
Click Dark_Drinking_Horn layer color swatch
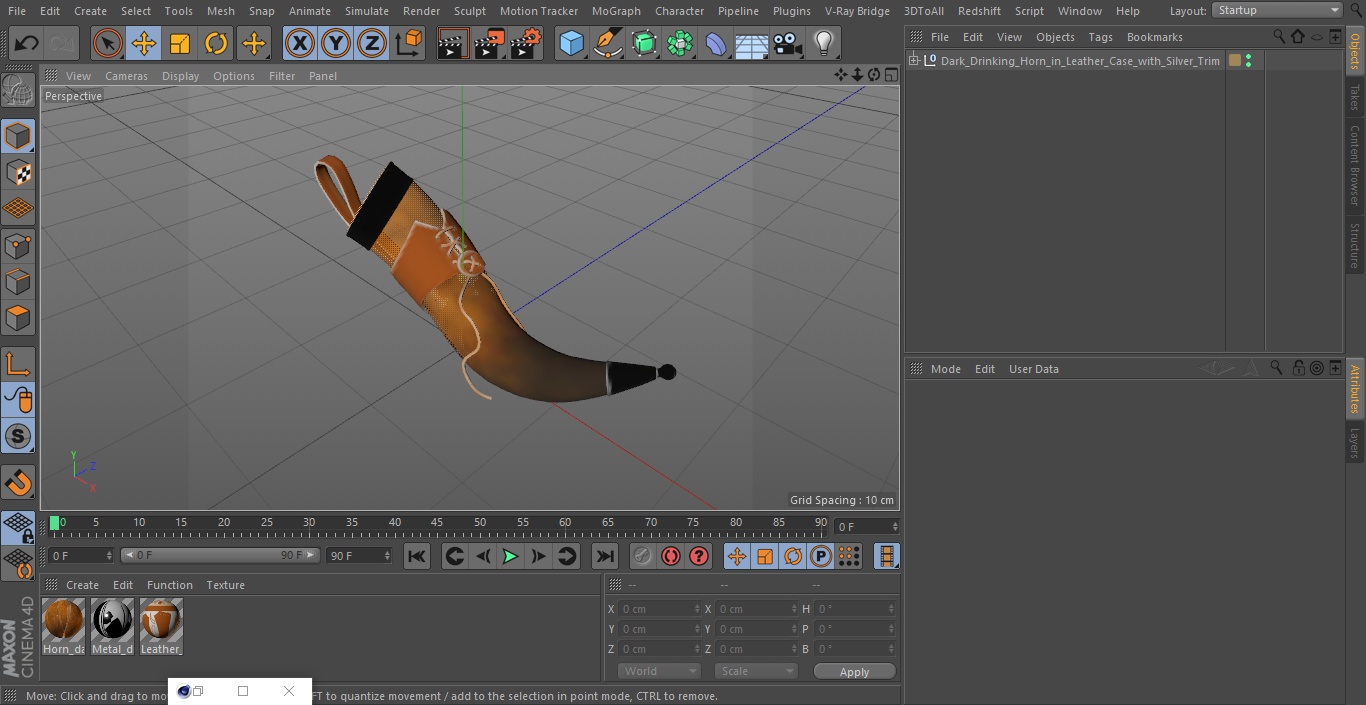1235,61
